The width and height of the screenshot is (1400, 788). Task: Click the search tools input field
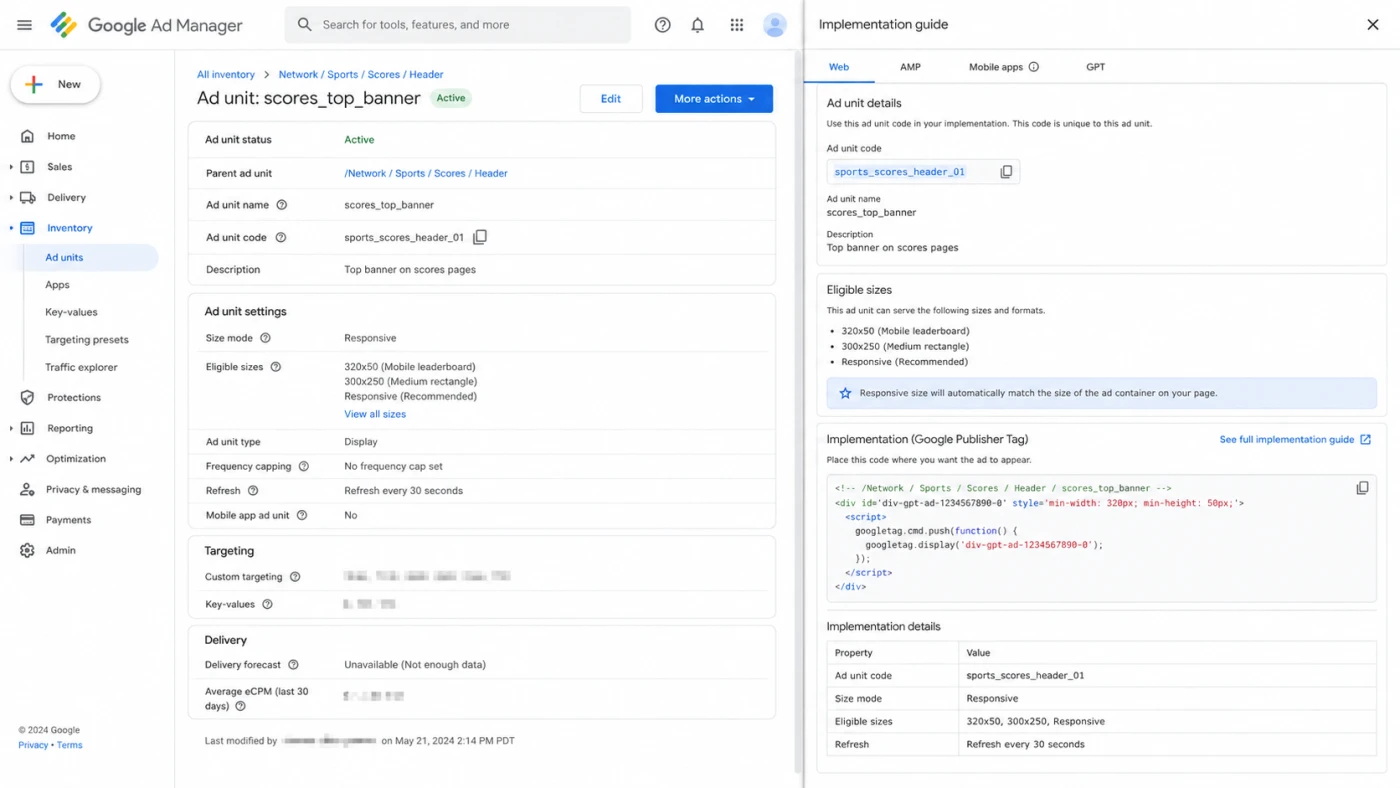[x=458, y=25]
